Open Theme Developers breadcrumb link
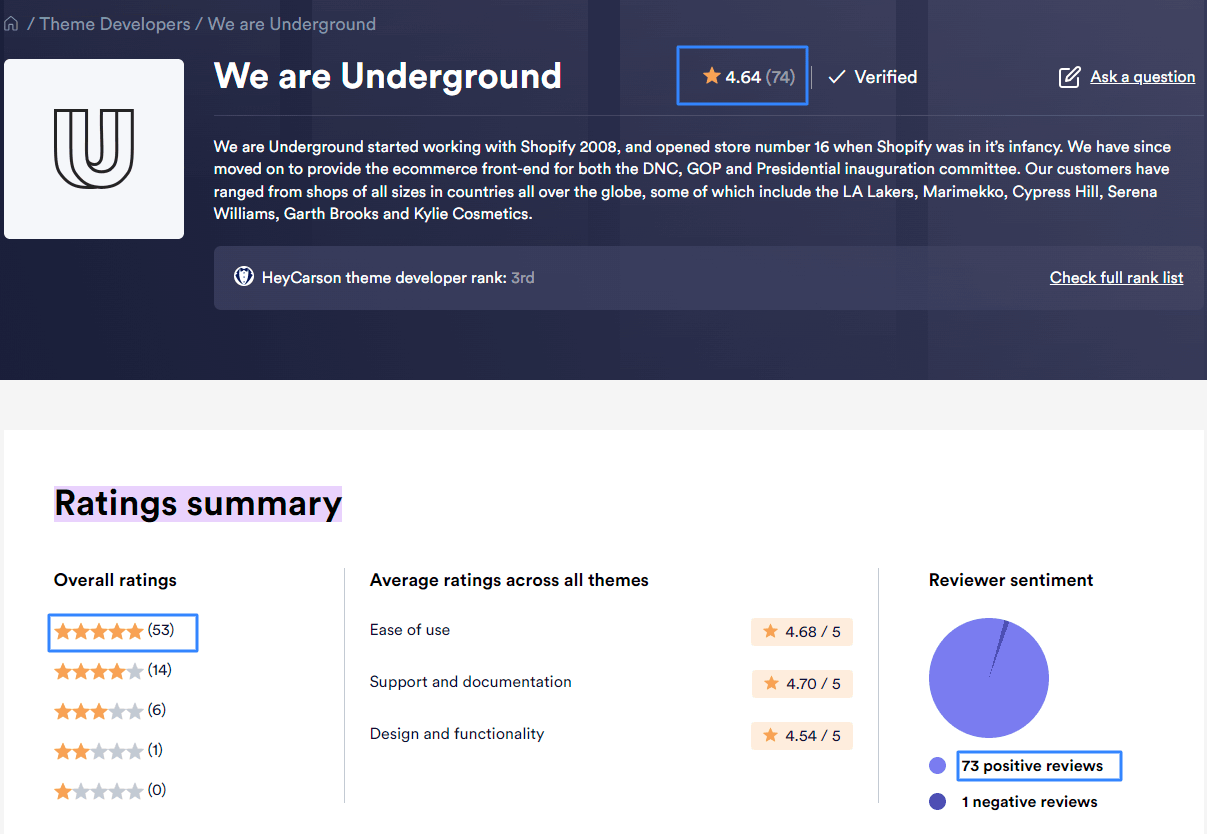The height and width of the screenshot is (834, 1207). point(114,24)
